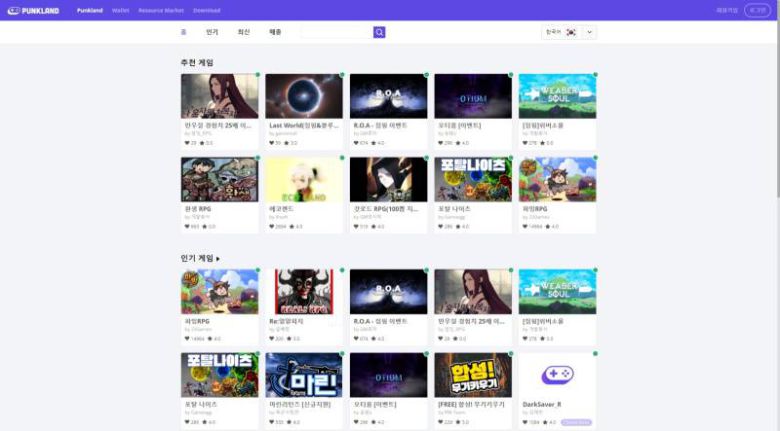
Task: Click the DarkSaver_R gamepad icon thumbnail
Action: click(557, 374)
